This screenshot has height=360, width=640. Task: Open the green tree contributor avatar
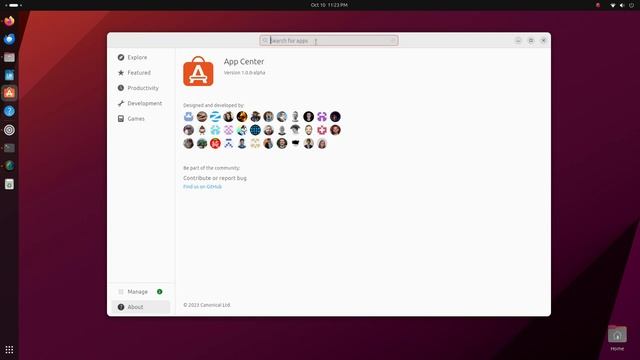[202, 143]
